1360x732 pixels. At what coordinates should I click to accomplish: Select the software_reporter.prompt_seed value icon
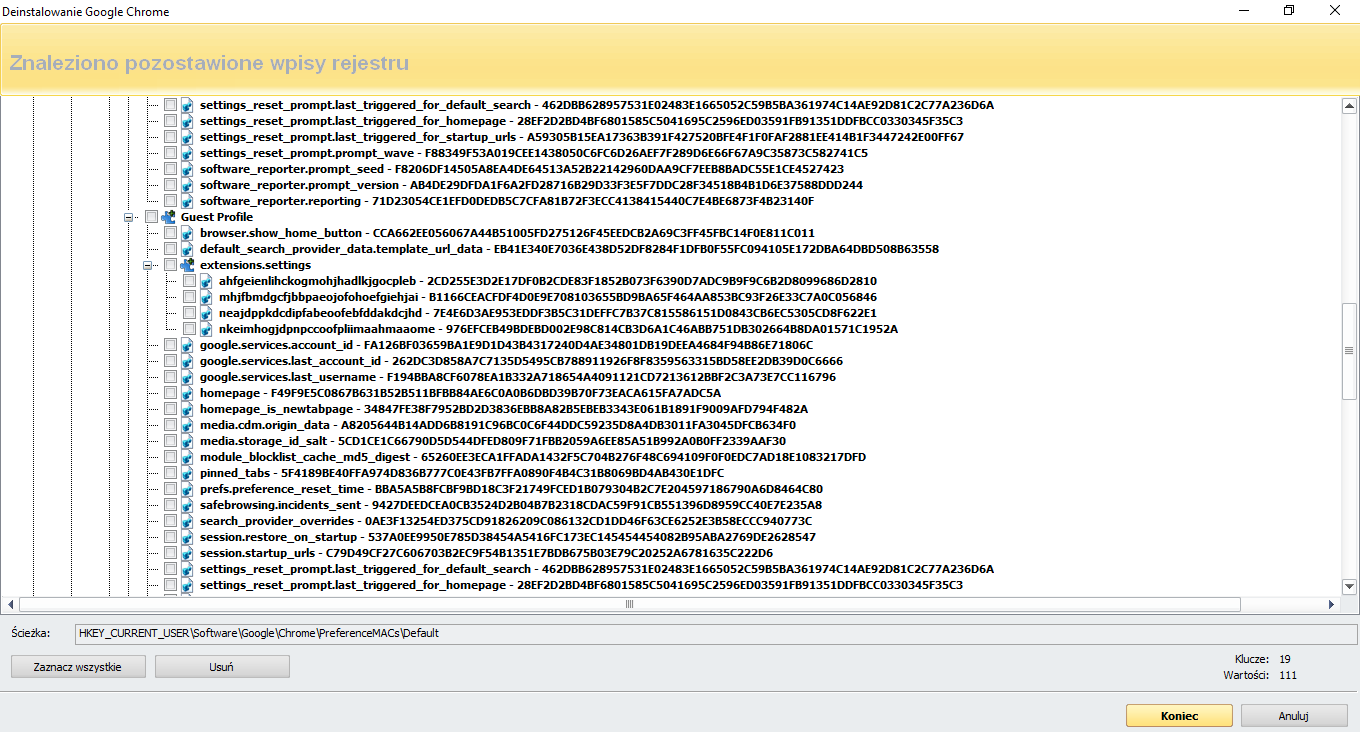pos(187,169)
